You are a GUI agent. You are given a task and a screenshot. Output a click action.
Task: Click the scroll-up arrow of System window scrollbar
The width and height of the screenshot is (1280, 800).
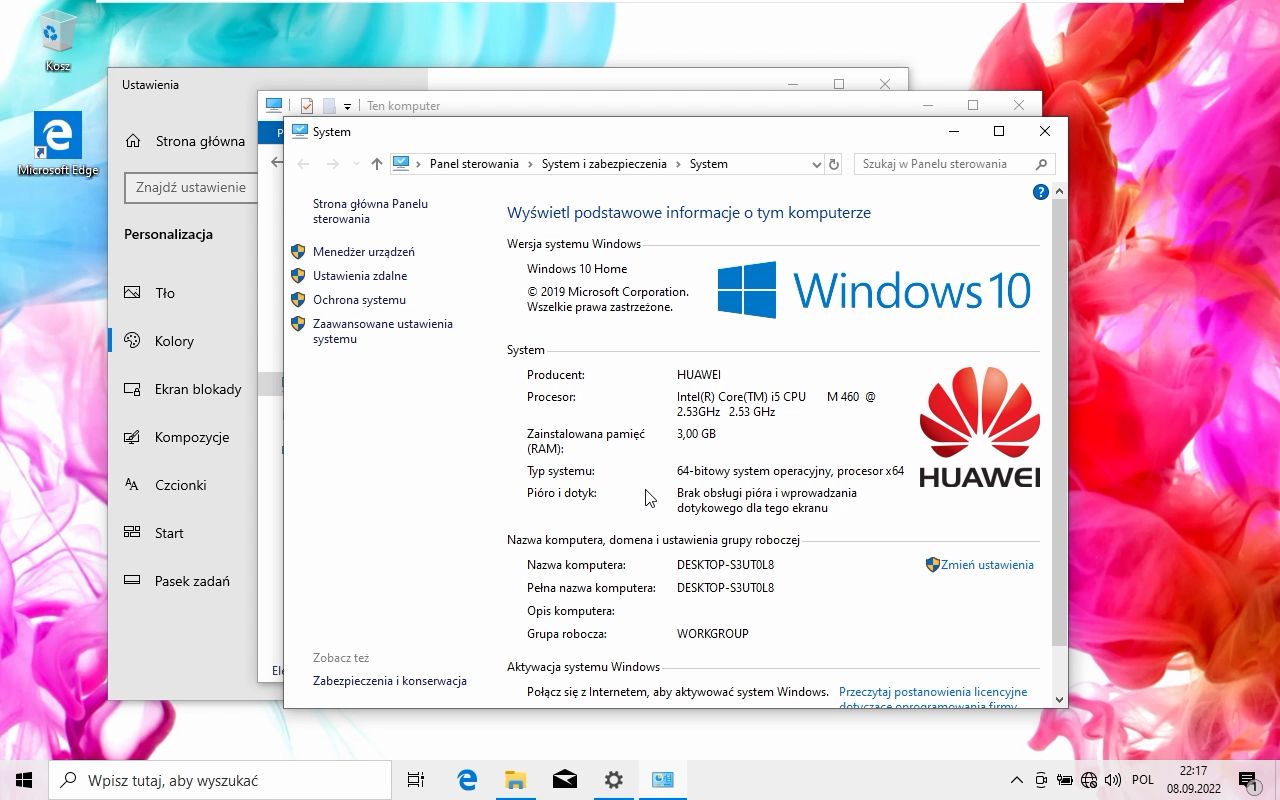click(x=1060, y=191)
